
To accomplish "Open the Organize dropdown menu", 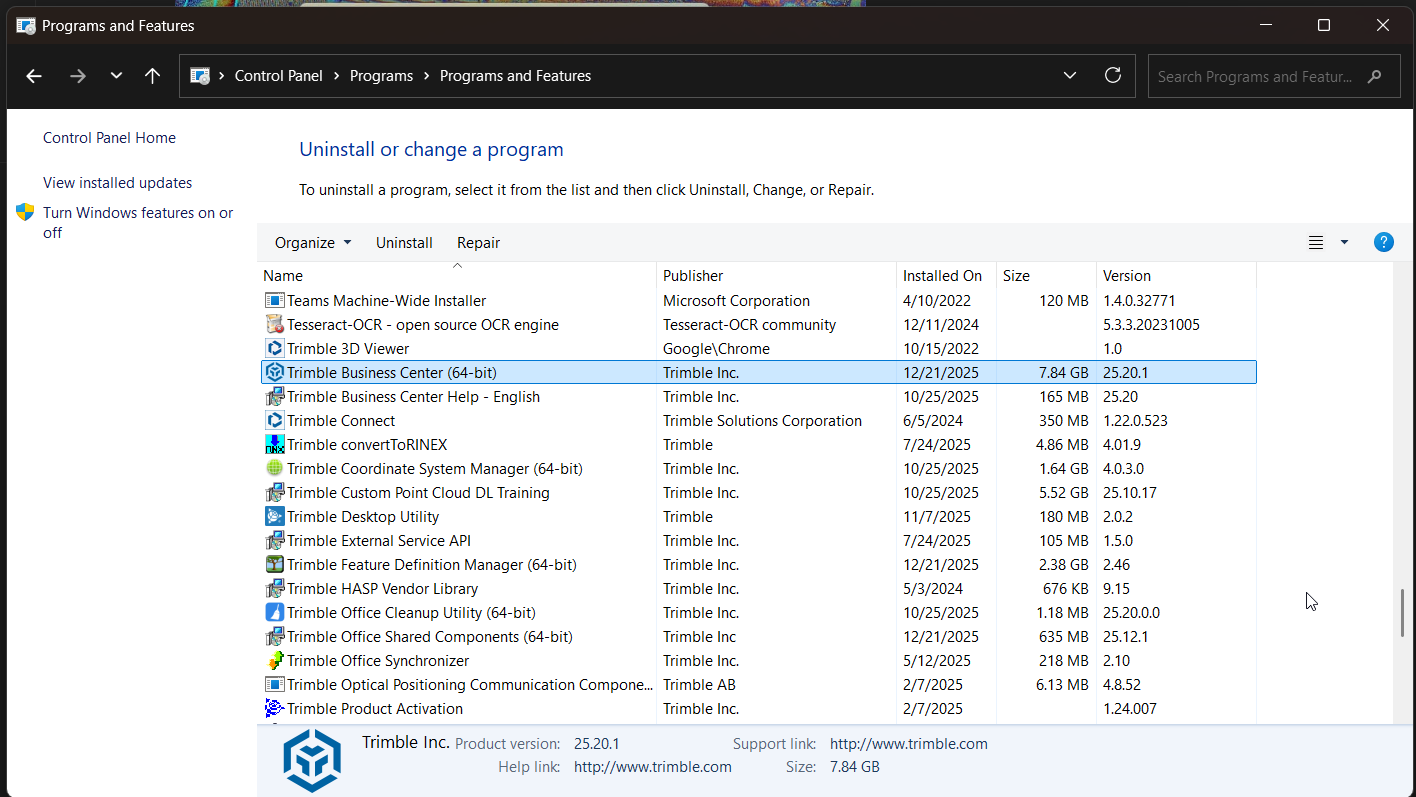I will click(313, 243).
